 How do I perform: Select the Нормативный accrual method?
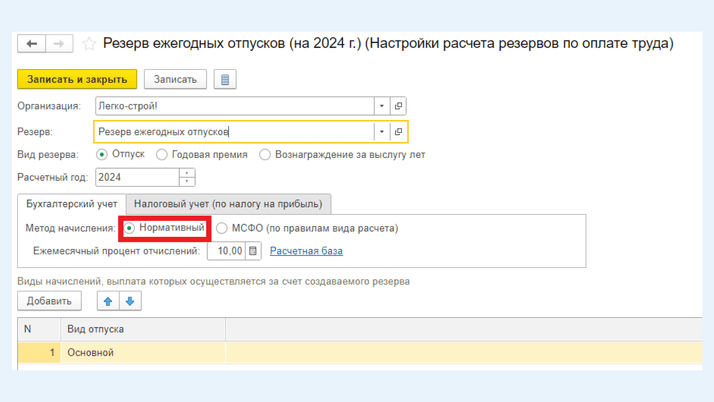pos(130,228)
